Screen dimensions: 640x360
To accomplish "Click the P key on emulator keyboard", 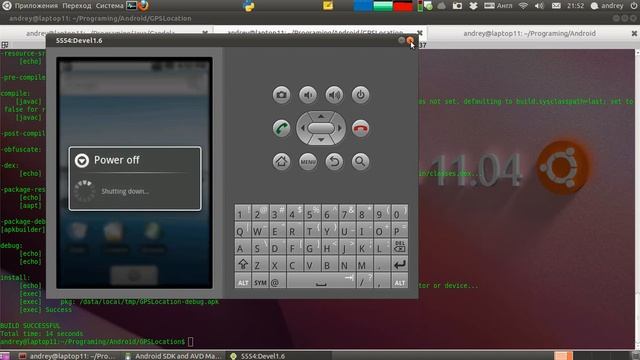I will coord(400,231).
